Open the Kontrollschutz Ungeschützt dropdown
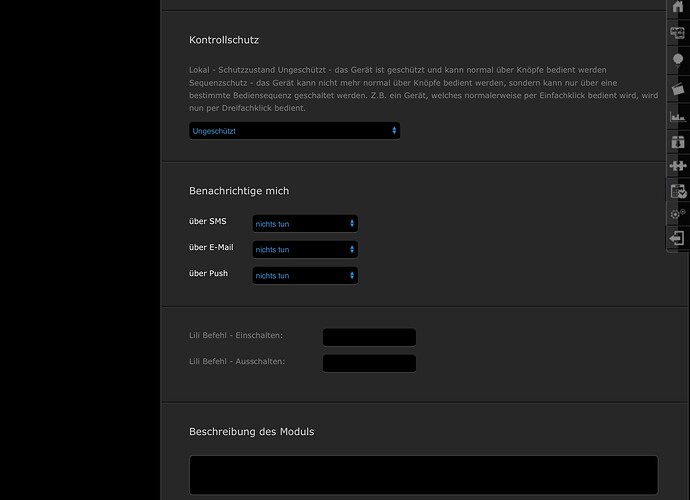This screenshot has width=690, height=500. [x=294, y=131]
